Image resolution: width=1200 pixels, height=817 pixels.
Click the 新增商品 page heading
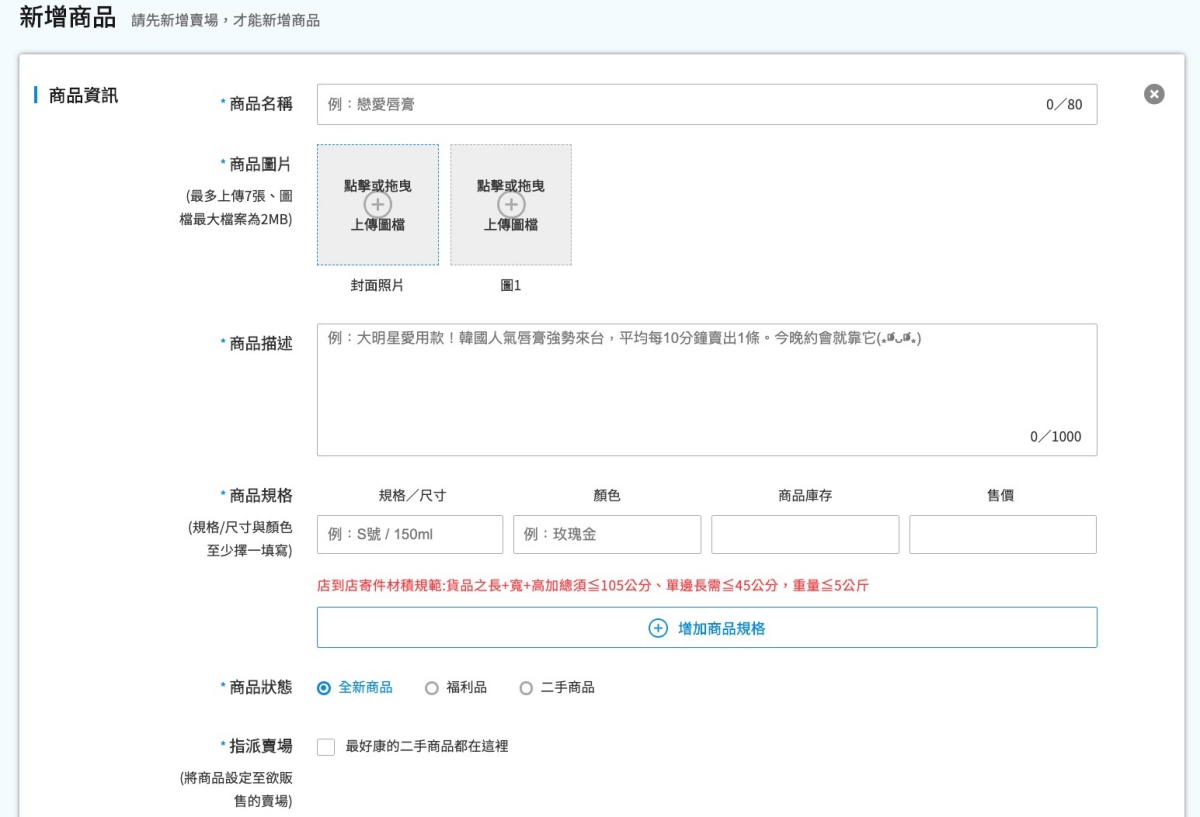tap(68, 19)
